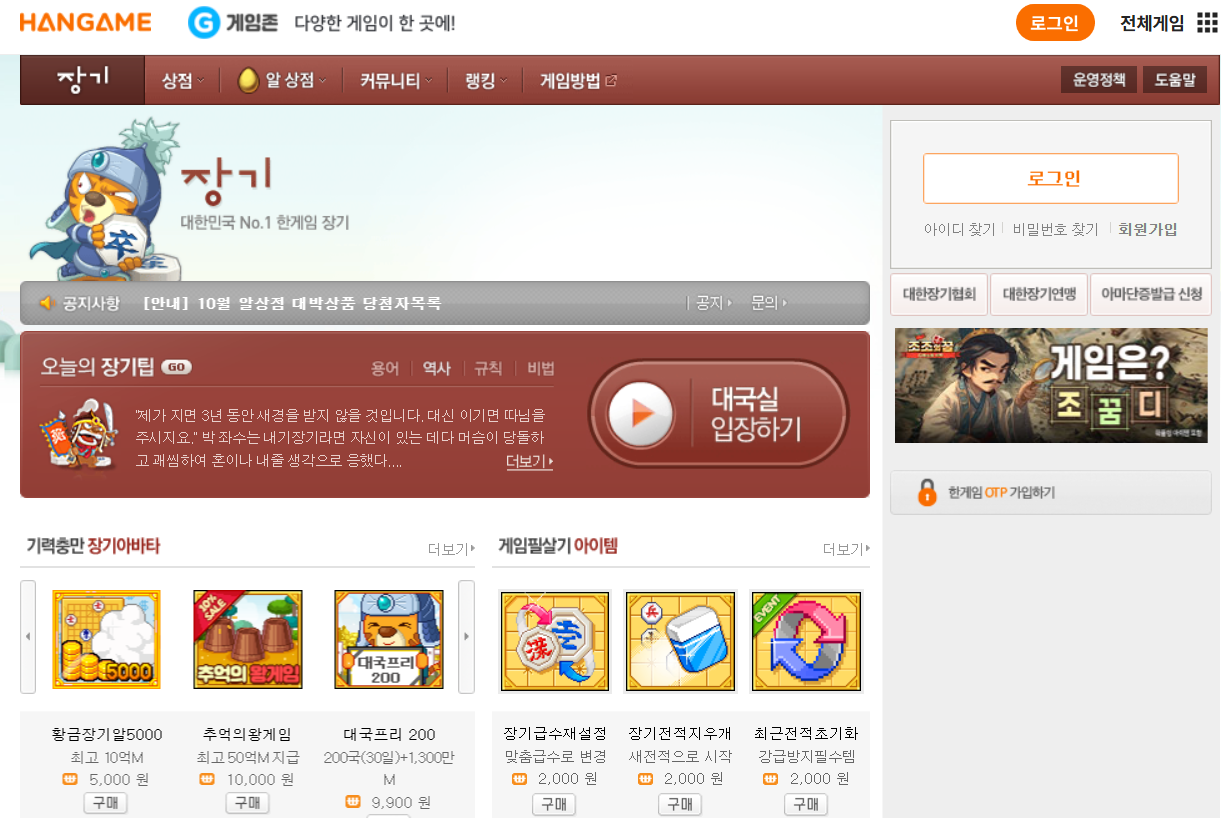Image resolution: width=1221 pixels, height=818 pixels.
Task: Click the coin icon beside the 10,000 원 price
Action: 207,779
